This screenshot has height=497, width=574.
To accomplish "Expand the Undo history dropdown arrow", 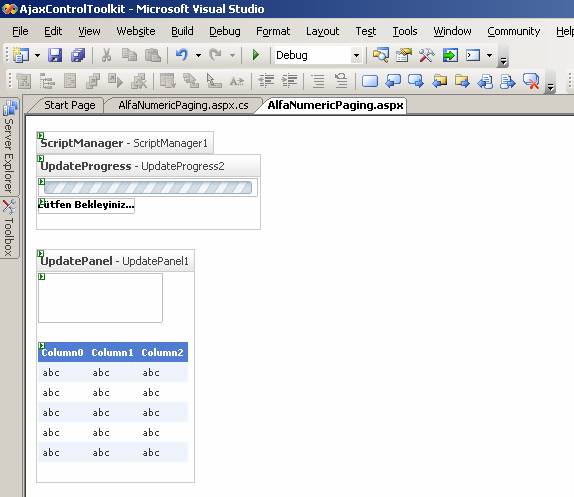I will tap(198, 56).
